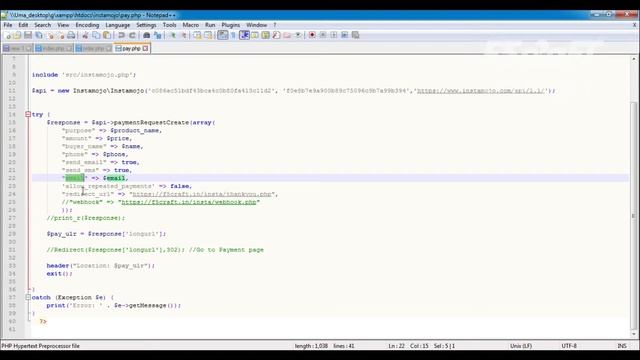The height and width of the screenshot is (360, 640).
Task: Show the Document Map panel icon
Action: tap(265, 36)
